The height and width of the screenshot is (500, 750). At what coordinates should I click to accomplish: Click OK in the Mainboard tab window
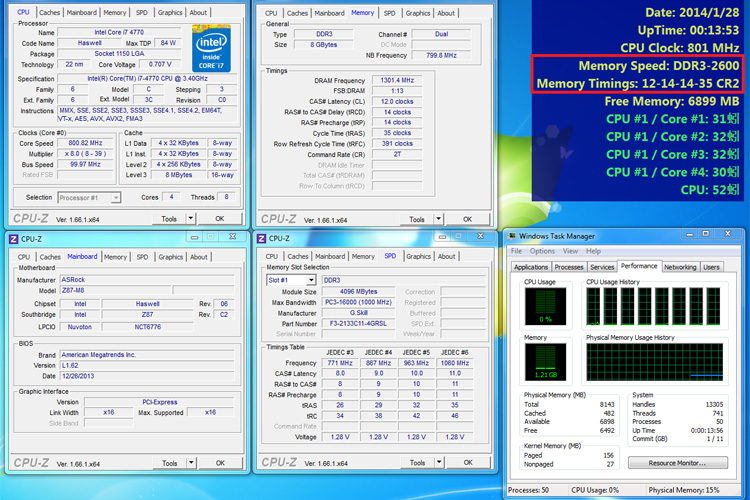point(220,463)
